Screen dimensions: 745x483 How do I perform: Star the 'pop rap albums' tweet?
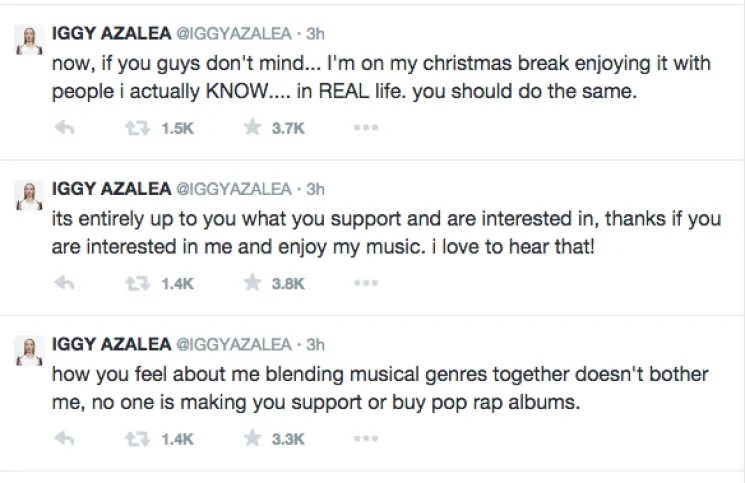pos(254,438)
